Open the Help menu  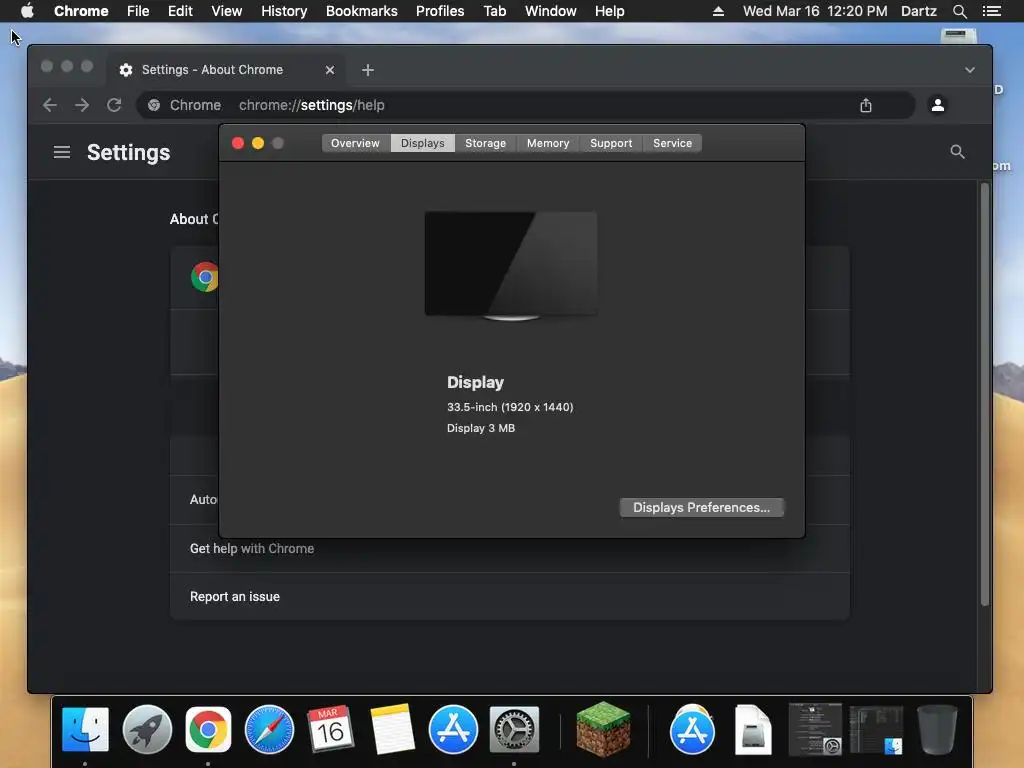coord(609,11)
